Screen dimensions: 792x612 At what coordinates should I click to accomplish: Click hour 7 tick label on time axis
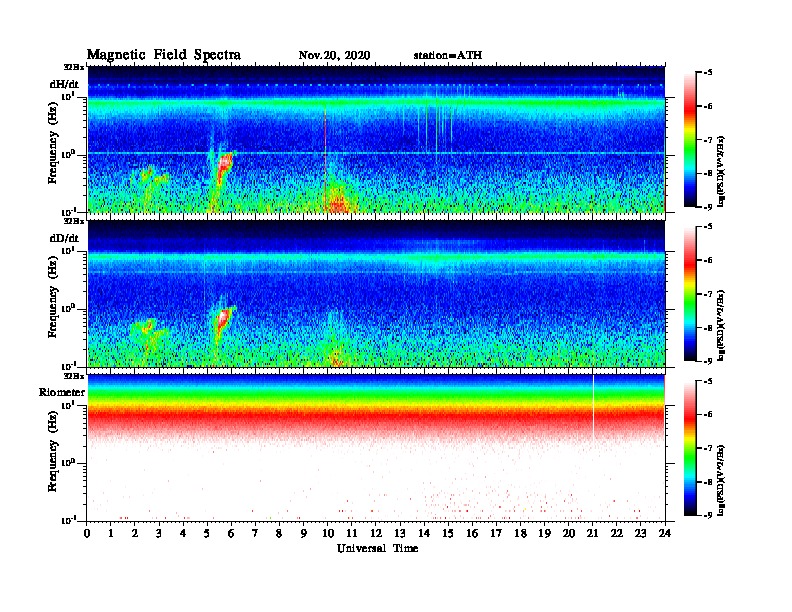click(x=255, y=533)
